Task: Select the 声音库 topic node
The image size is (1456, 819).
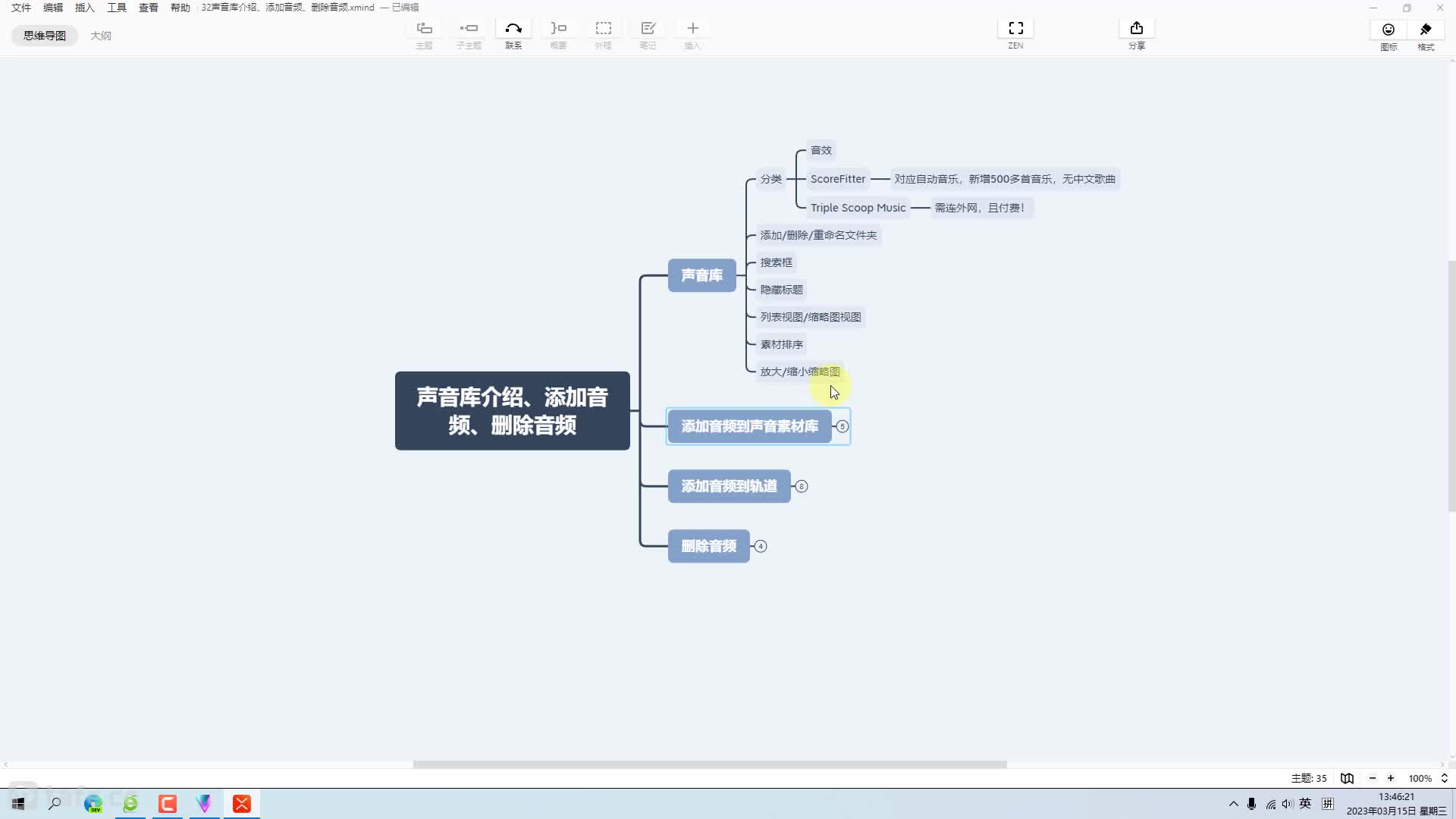Action: [x=702, y=275]
